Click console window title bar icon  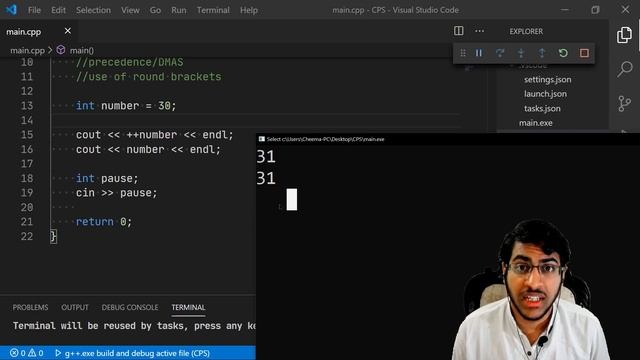point(262,139)
